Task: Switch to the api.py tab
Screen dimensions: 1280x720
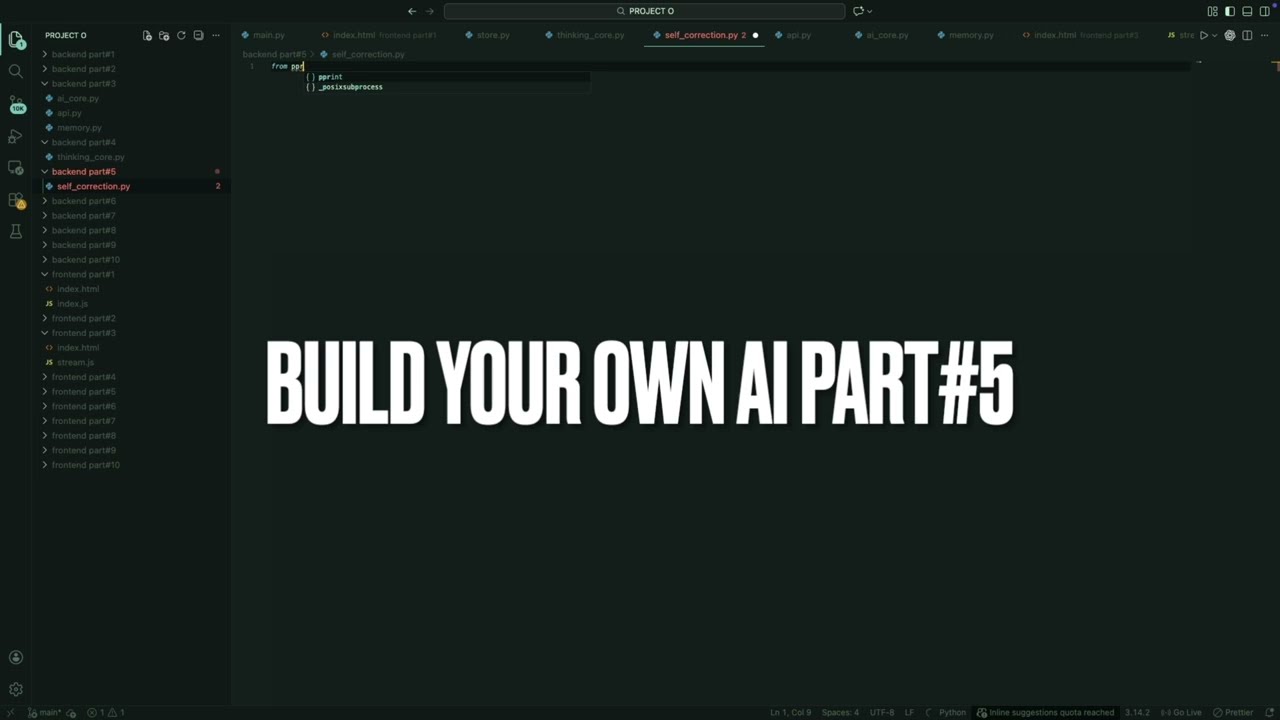Action: tap(798, 35)
